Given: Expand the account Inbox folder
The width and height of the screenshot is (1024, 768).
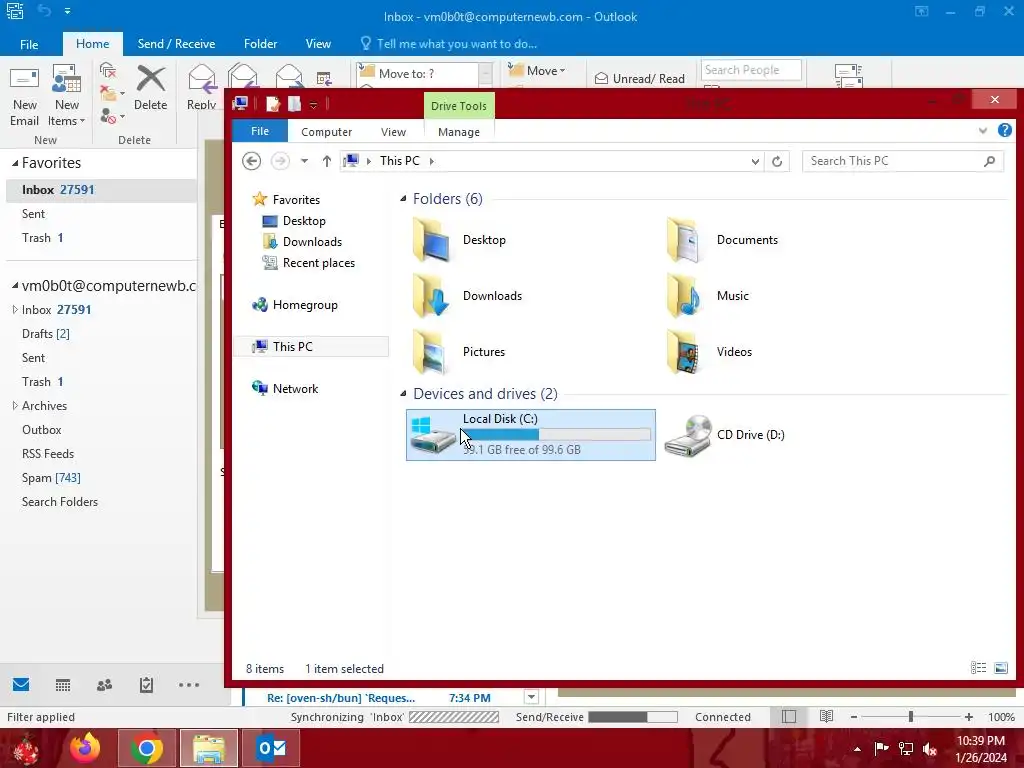Looking at the screenshot, I should coord(14,310).
